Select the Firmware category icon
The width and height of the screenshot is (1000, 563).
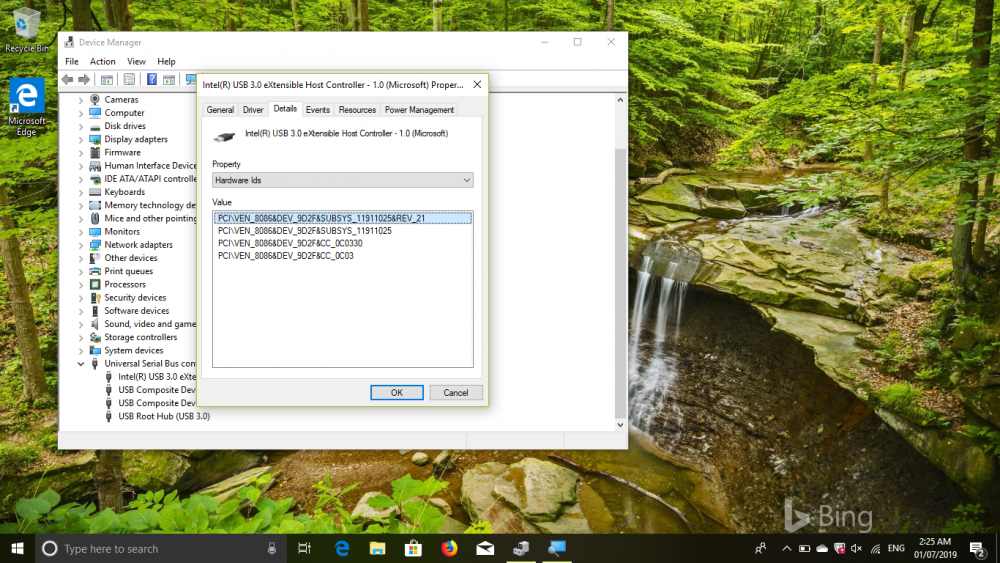[95, 152]
